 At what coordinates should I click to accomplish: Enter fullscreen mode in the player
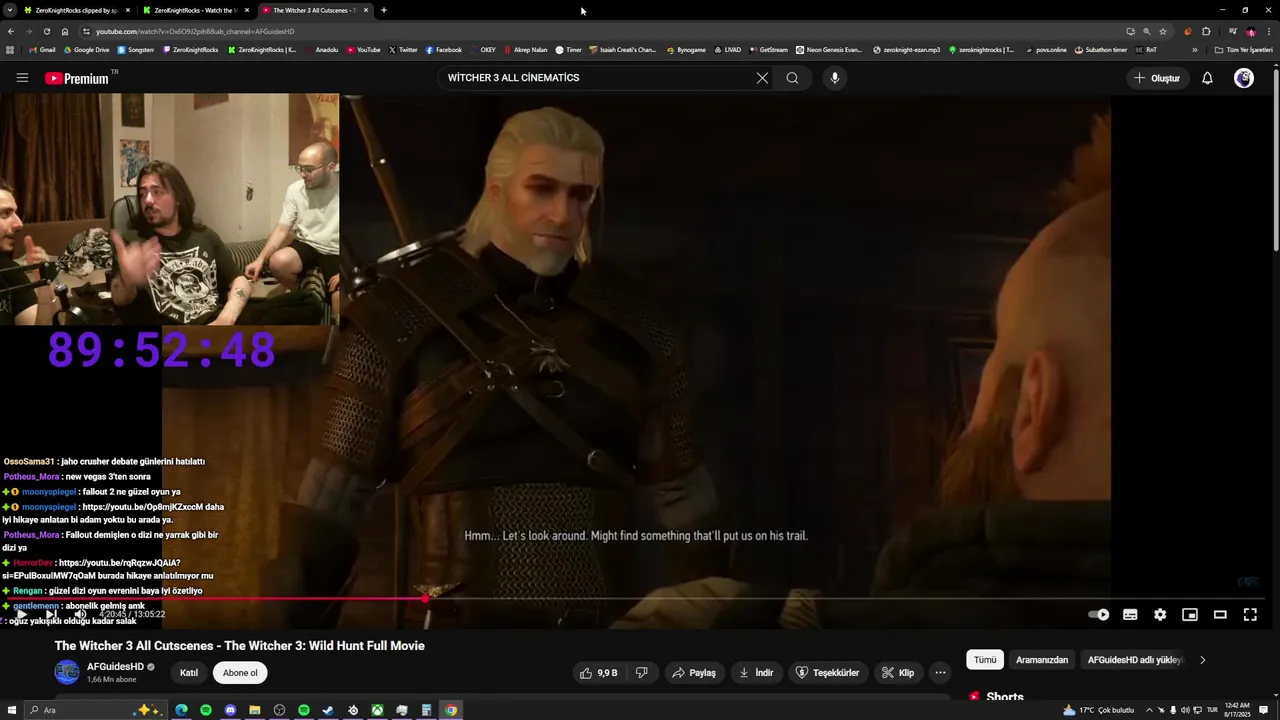click(1250, 615)
